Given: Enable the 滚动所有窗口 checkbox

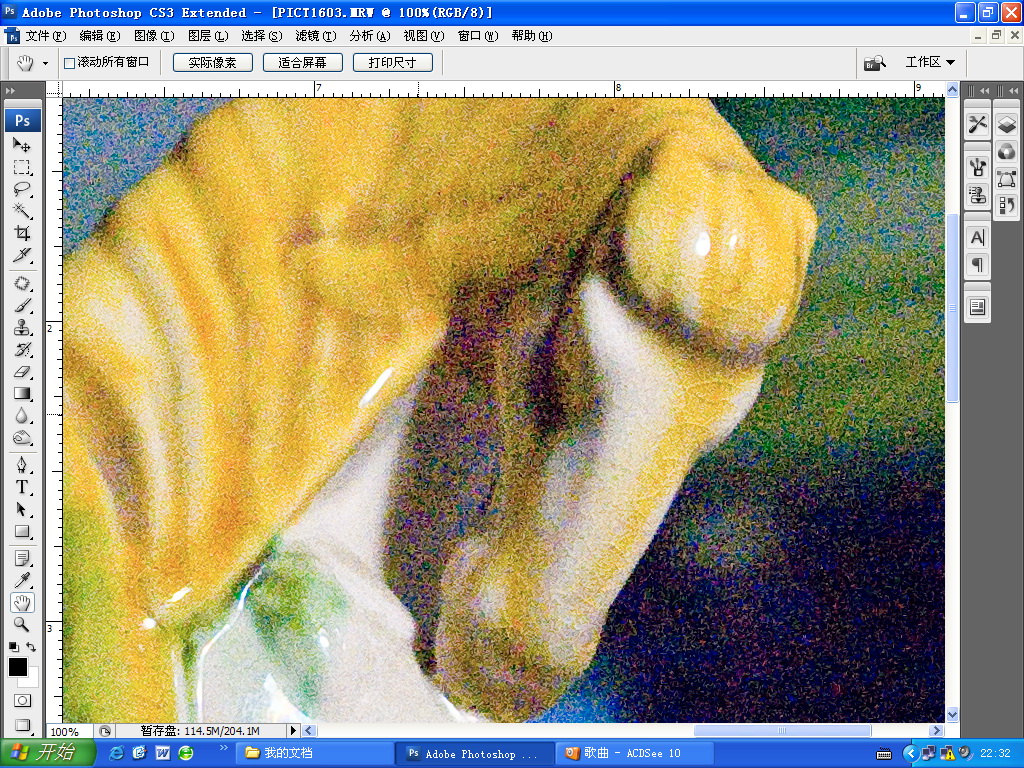Looking at the screenshot, I should [69, 63].
